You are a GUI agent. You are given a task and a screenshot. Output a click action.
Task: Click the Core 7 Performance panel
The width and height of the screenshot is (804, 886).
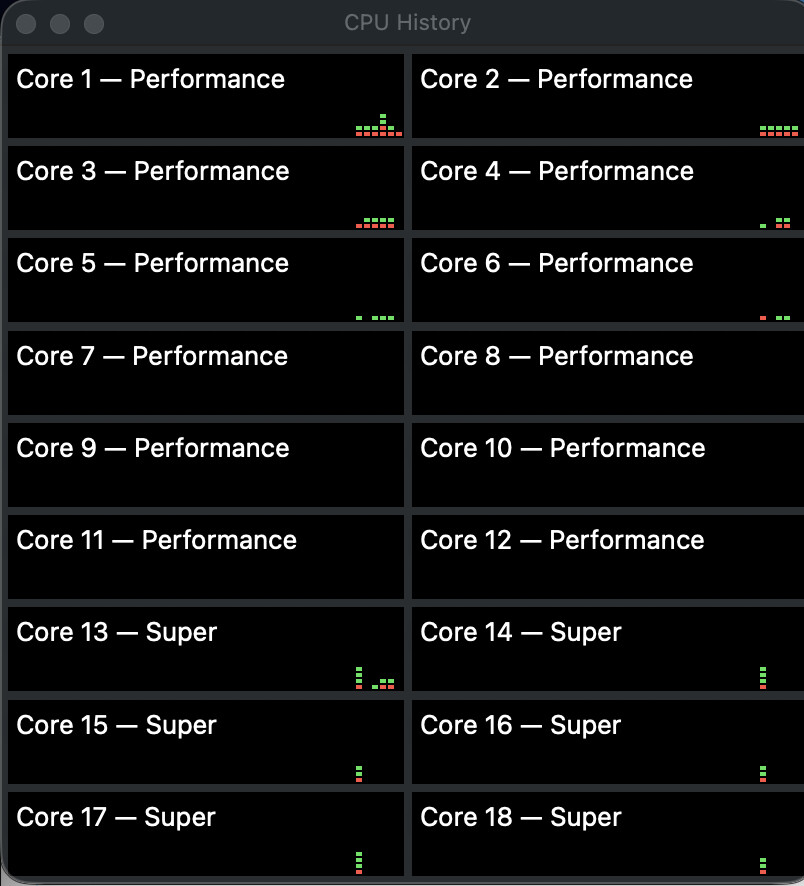[x=206, y=373]
